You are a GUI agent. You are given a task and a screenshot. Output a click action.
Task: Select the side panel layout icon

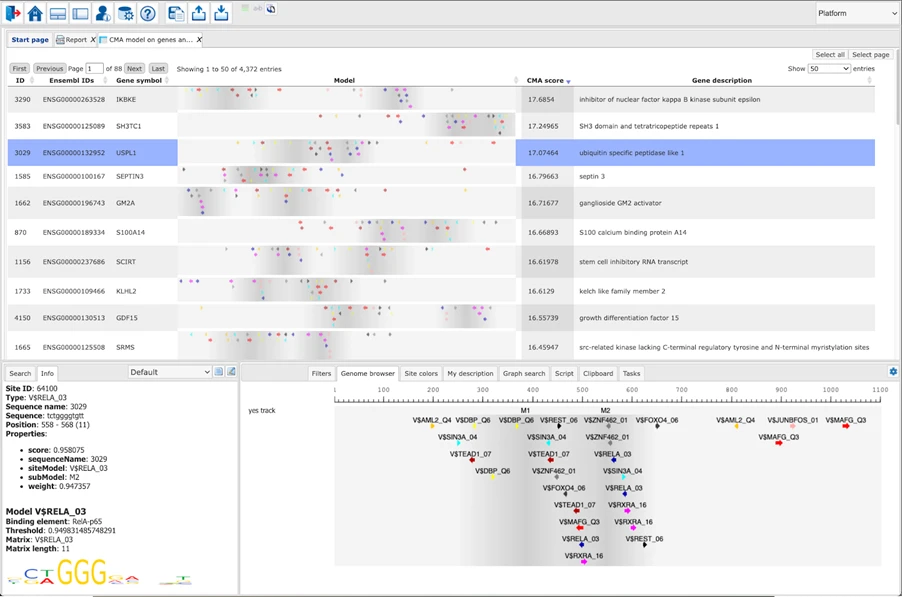[x=79, y=12]
